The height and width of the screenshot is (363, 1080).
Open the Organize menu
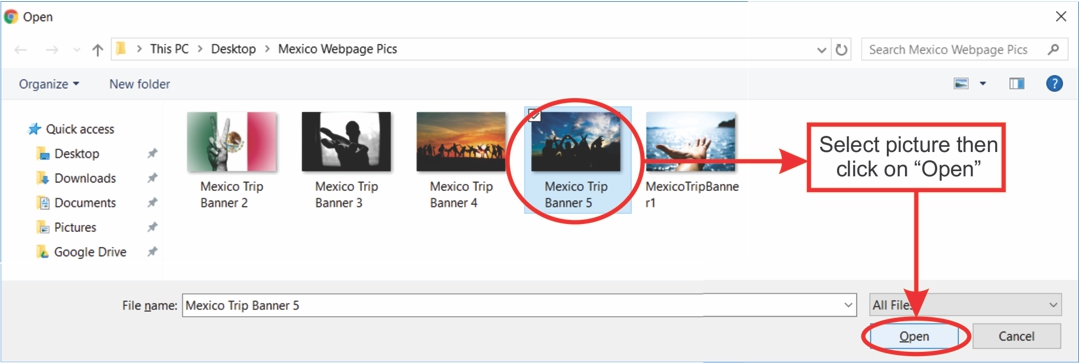click(x=49, y=84)
